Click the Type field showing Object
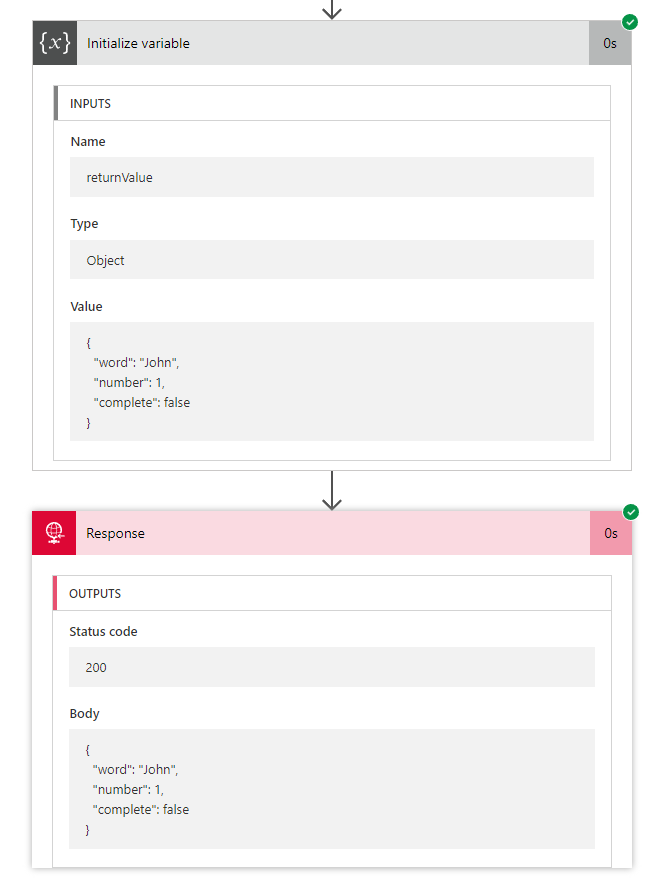The image size is (663, 893). click(x=332, y=260)
